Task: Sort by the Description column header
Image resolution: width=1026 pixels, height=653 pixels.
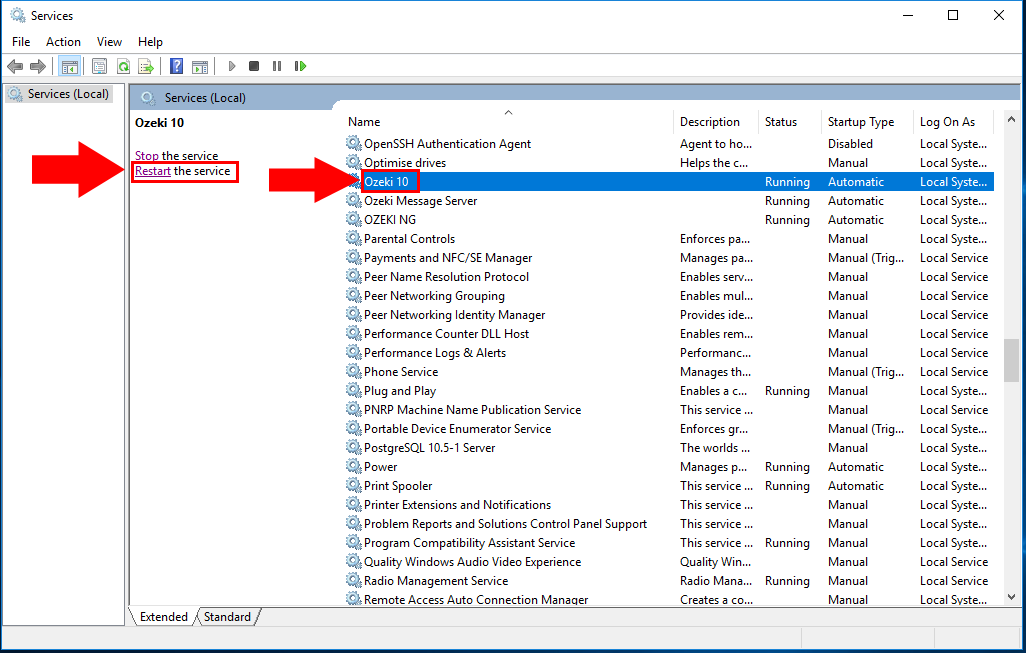Action: point(715,122)
